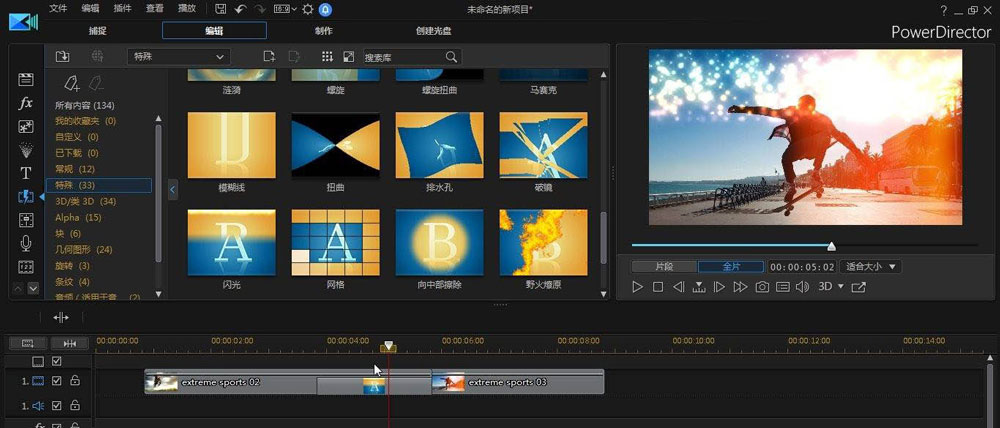
Task: Toggle video track 1 enable checkbox
Action: pos(57,381)
